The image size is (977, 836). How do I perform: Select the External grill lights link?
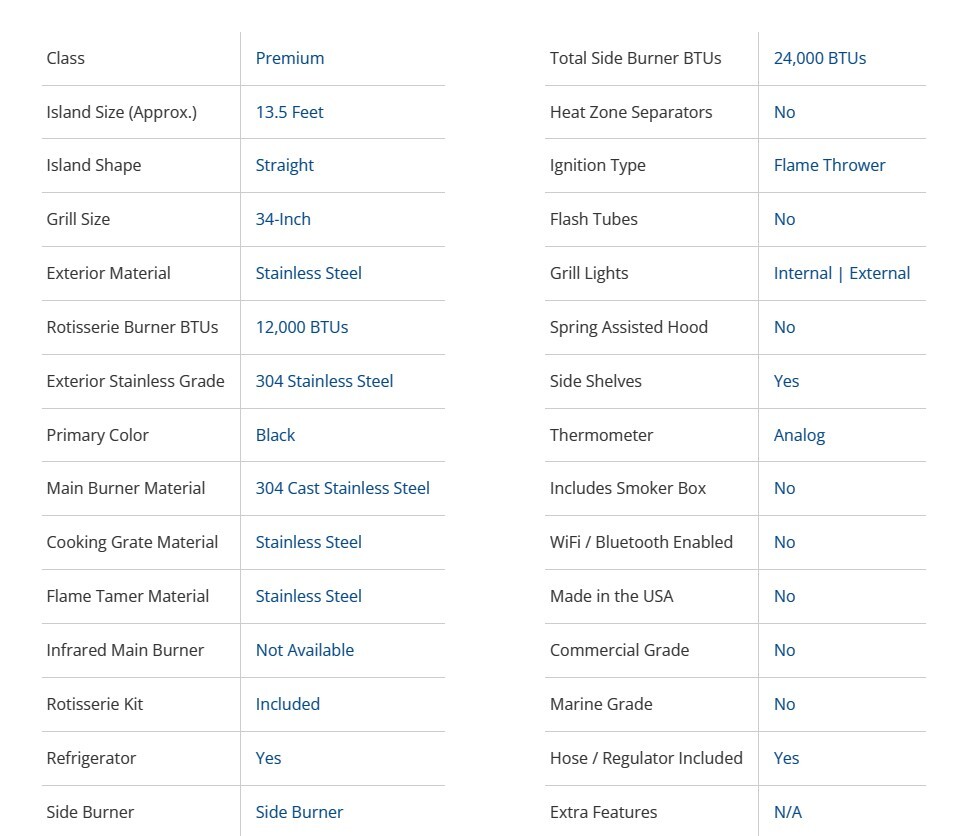879,273
